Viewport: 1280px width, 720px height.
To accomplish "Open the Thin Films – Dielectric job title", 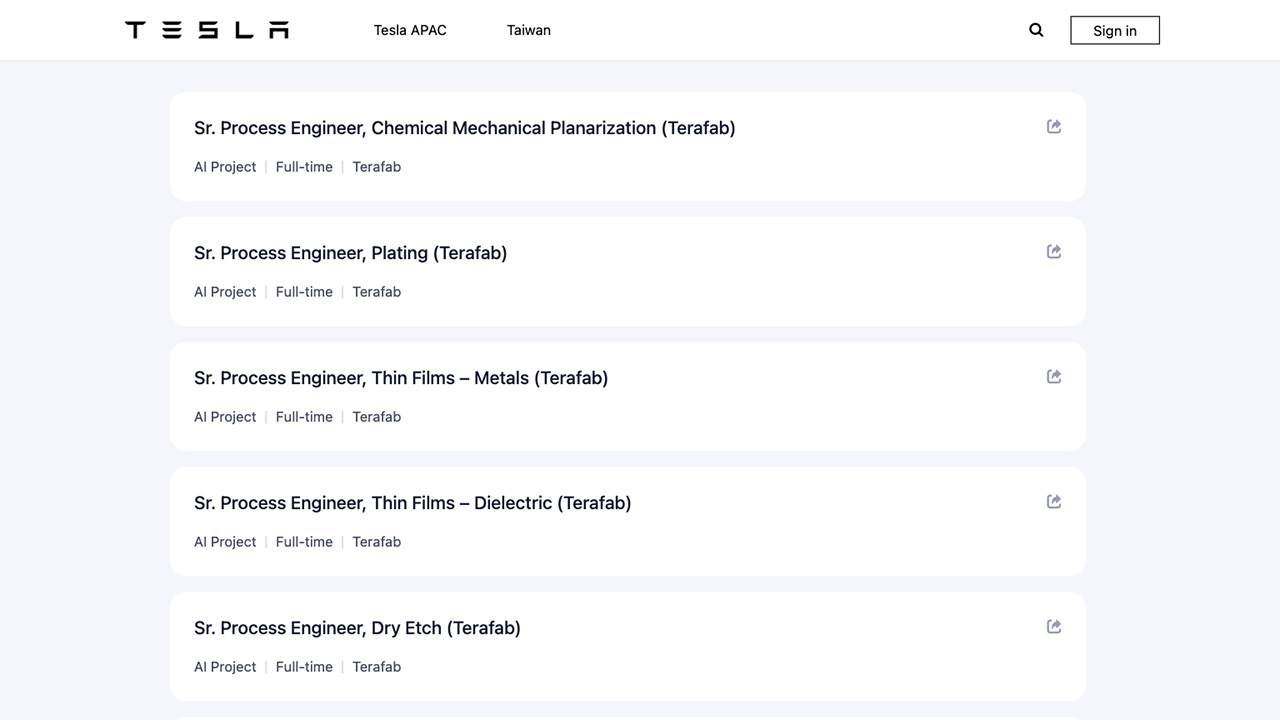I will pyautogui.click(x=412, y=503).
